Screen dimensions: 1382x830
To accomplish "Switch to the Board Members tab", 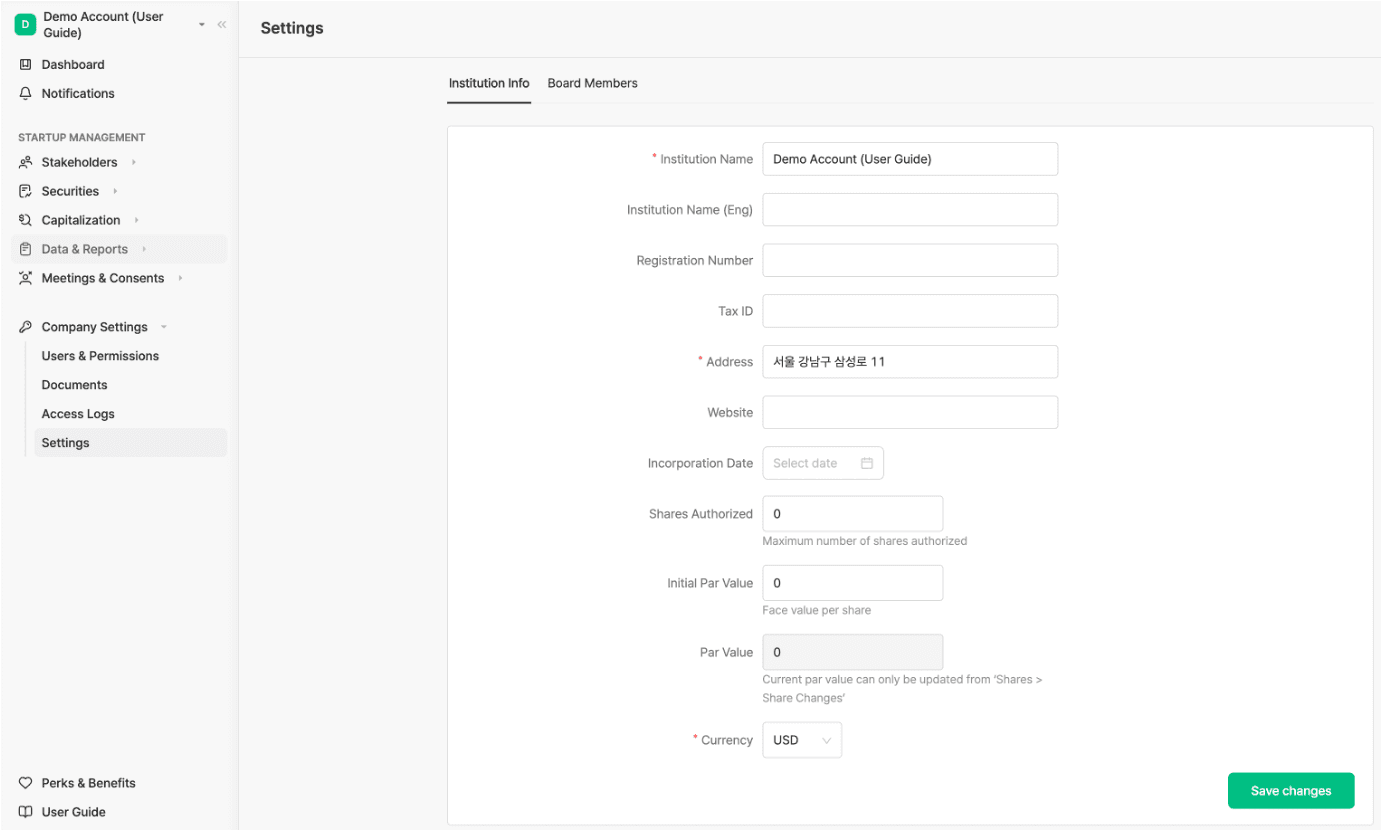I will [x=592, y=83].
